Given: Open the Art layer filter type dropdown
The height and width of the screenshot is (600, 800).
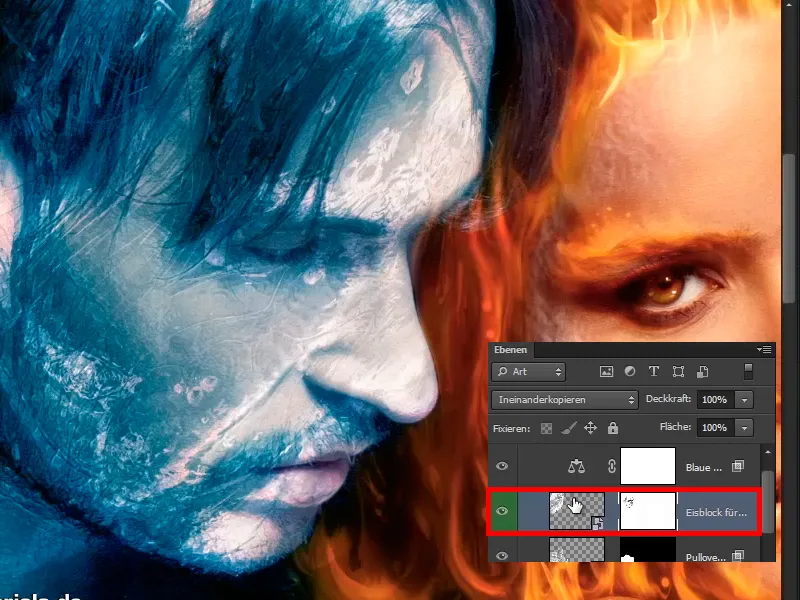Looking at the screenshot, I should [x=529, y=371].
